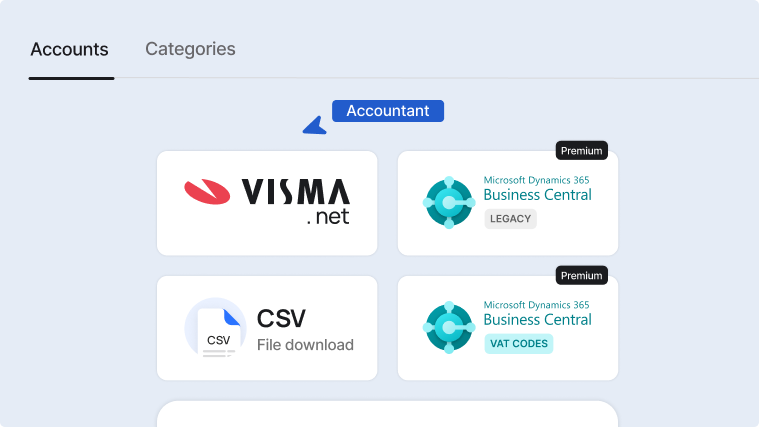Choose the Business Central Legacy card
This screenshot has width=759, height=427.
point(508,203)
